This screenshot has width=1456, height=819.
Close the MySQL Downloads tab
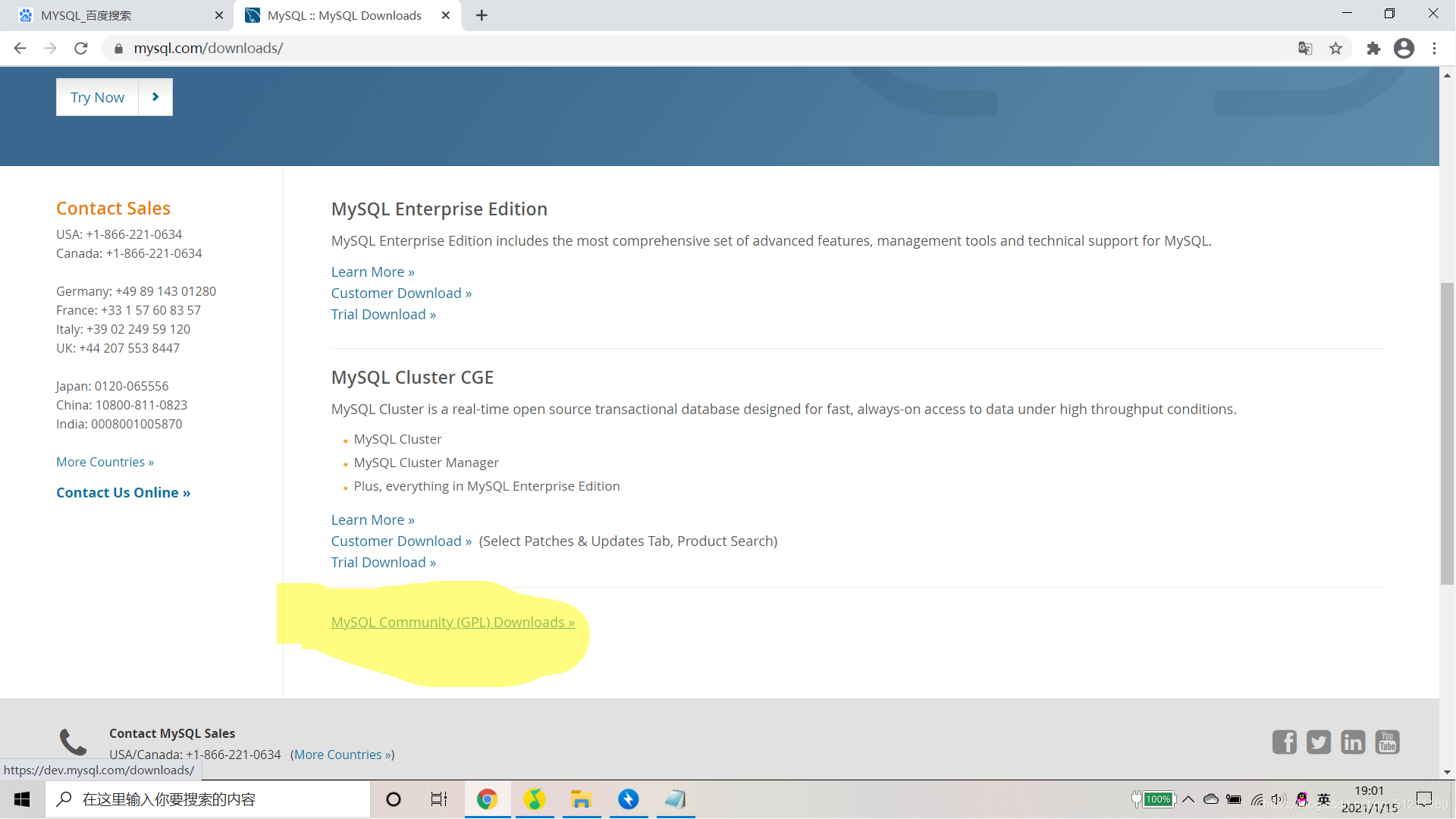(x=446, y=15)
